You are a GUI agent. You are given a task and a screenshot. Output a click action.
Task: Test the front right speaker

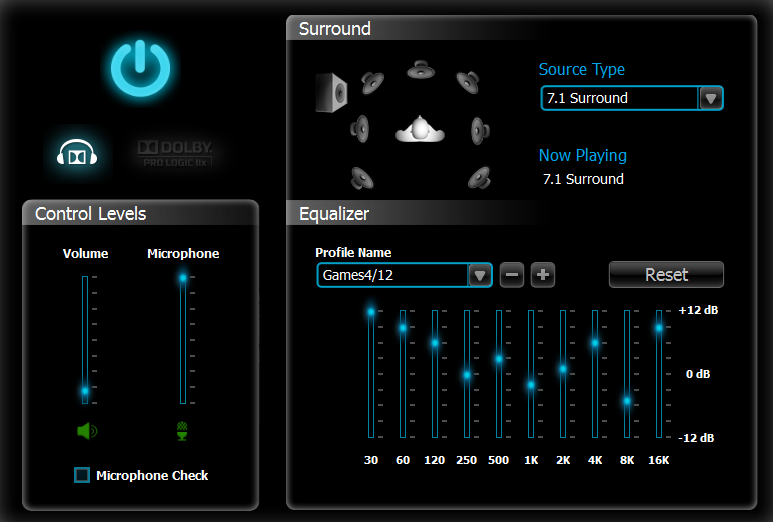[x=468, y=82]
